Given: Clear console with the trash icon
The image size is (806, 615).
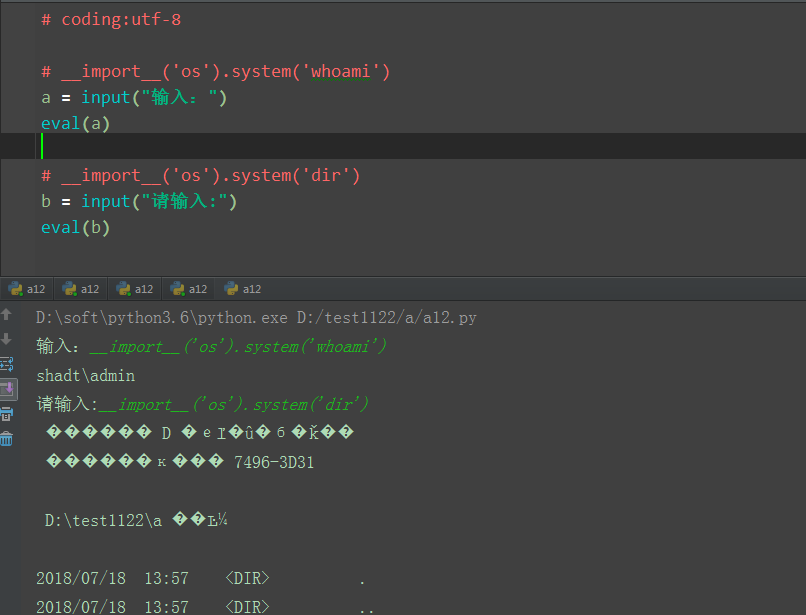Looking at the screenshot, I should tap(7, 439).
